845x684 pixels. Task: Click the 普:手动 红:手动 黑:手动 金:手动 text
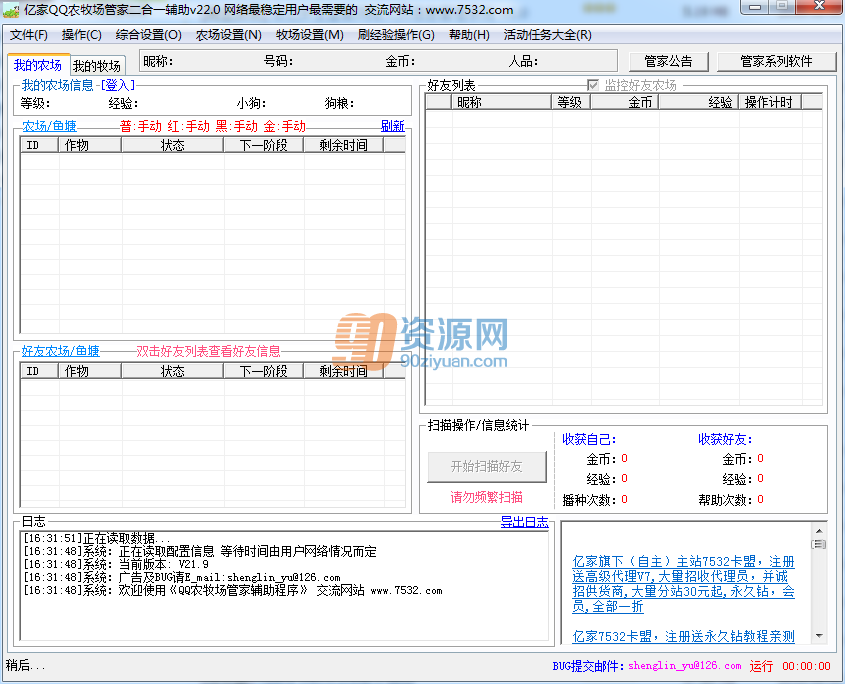click(213, 126)
